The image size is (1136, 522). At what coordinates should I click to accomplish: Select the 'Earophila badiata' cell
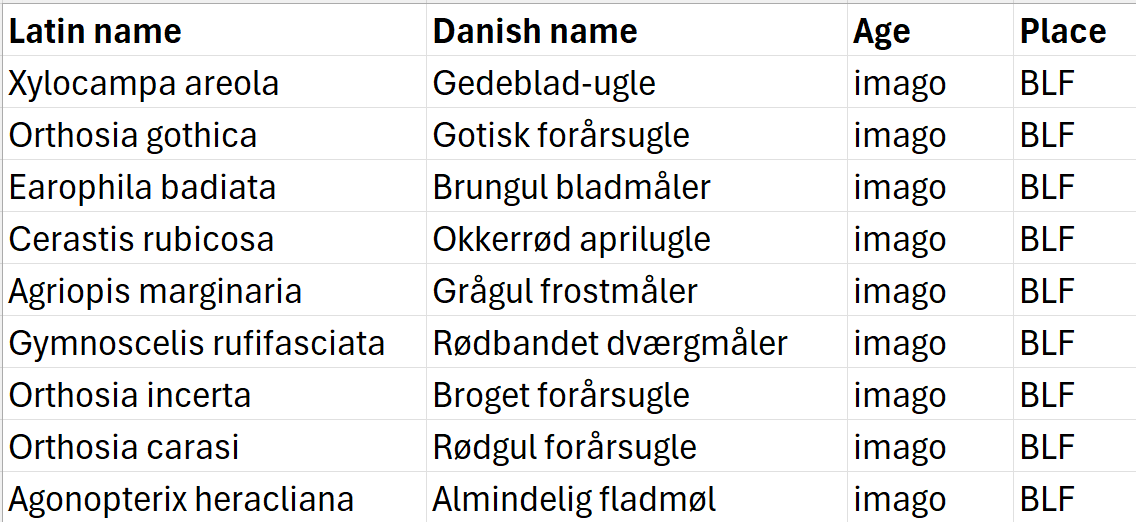tap(142, 187)
